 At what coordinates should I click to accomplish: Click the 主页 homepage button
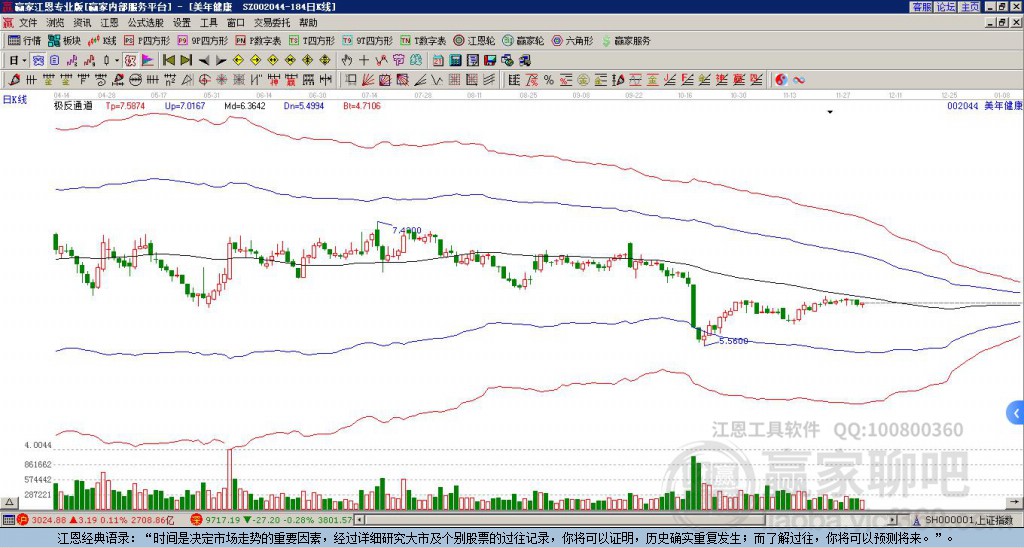[x=970, y=7]
